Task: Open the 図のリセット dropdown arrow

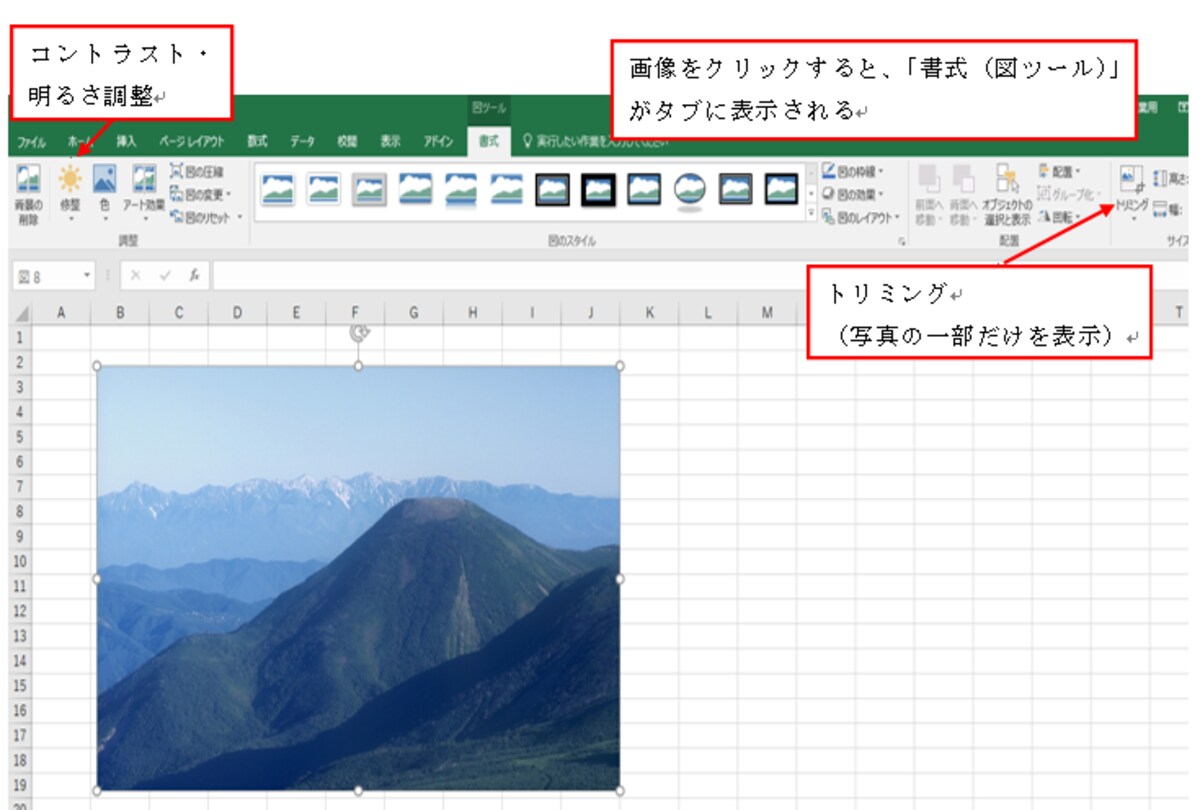Action: coord(240,215)
